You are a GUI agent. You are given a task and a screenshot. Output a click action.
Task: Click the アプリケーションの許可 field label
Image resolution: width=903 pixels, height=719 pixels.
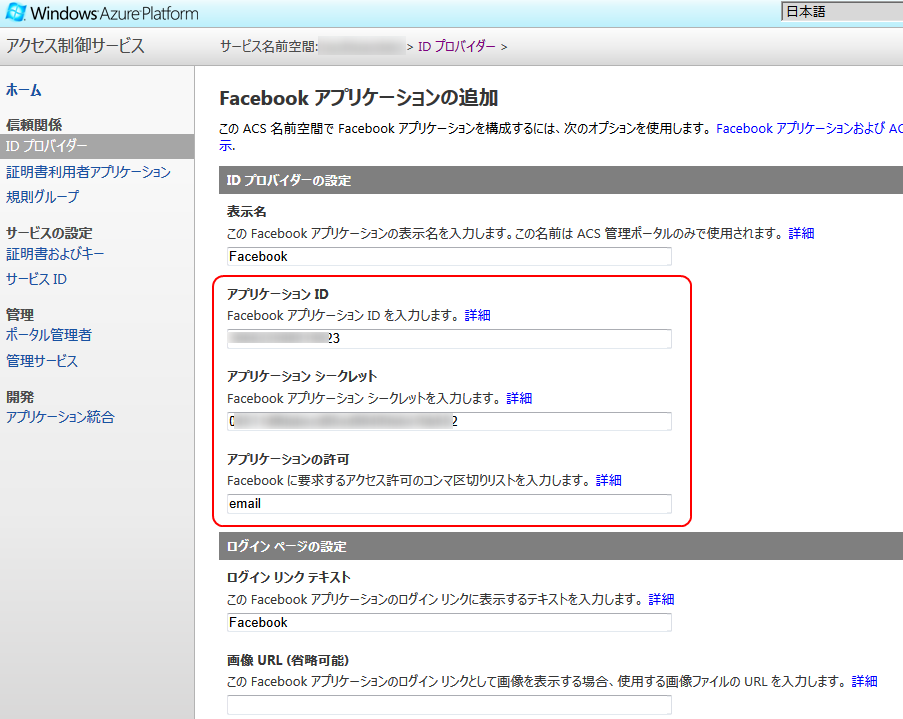point(288,459)
